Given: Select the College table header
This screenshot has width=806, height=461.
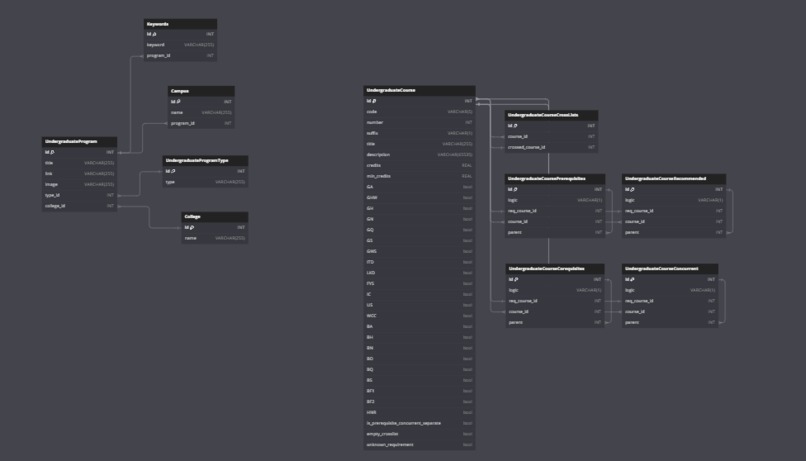Looking at the screenshot, I should point(215,217).
